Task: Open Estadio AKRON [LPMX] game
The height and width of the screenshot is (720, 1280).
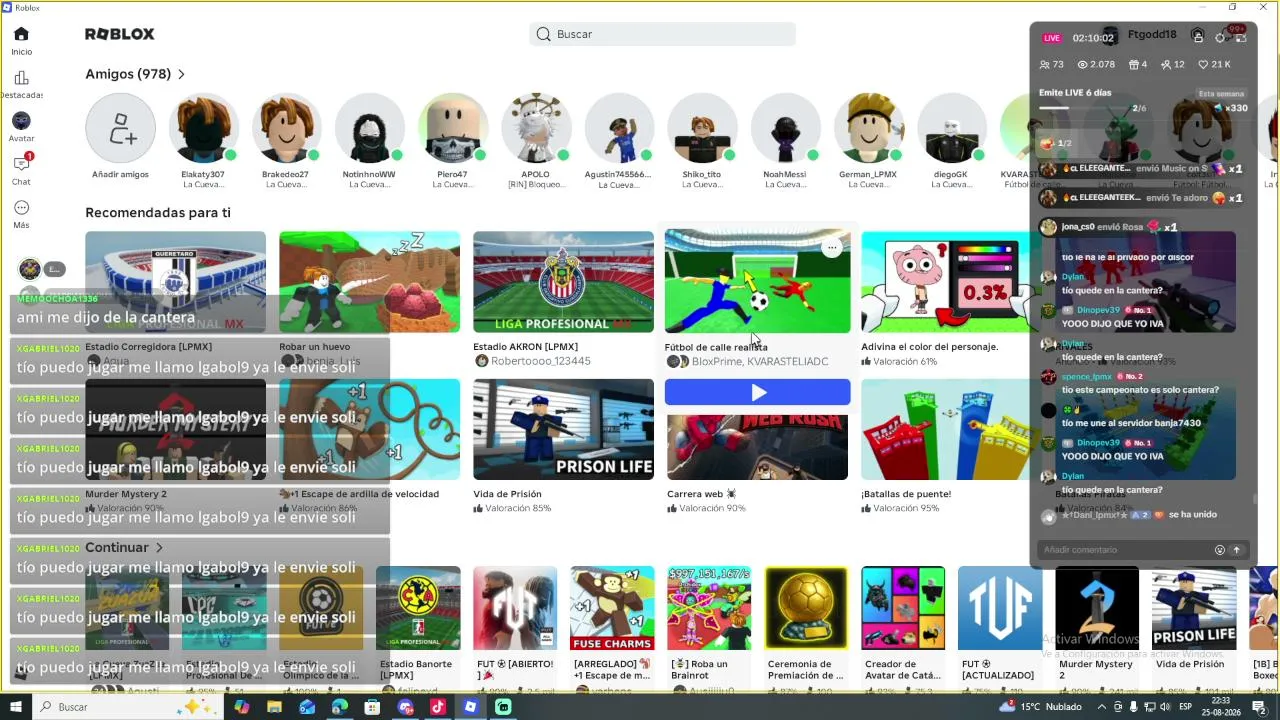Action: [563, 282]
